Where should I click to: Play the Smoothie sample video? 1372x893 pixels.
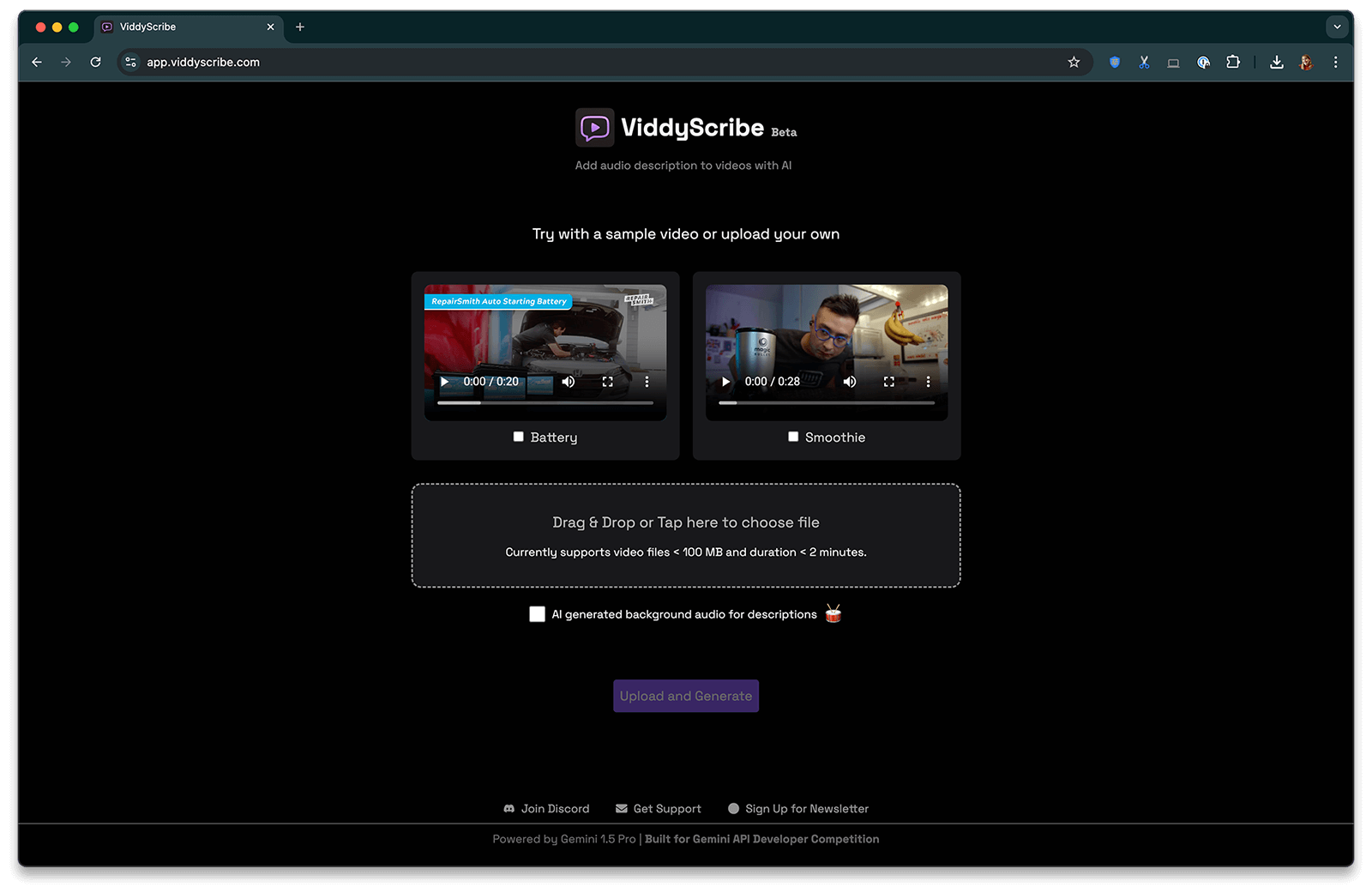pos(725,381)
